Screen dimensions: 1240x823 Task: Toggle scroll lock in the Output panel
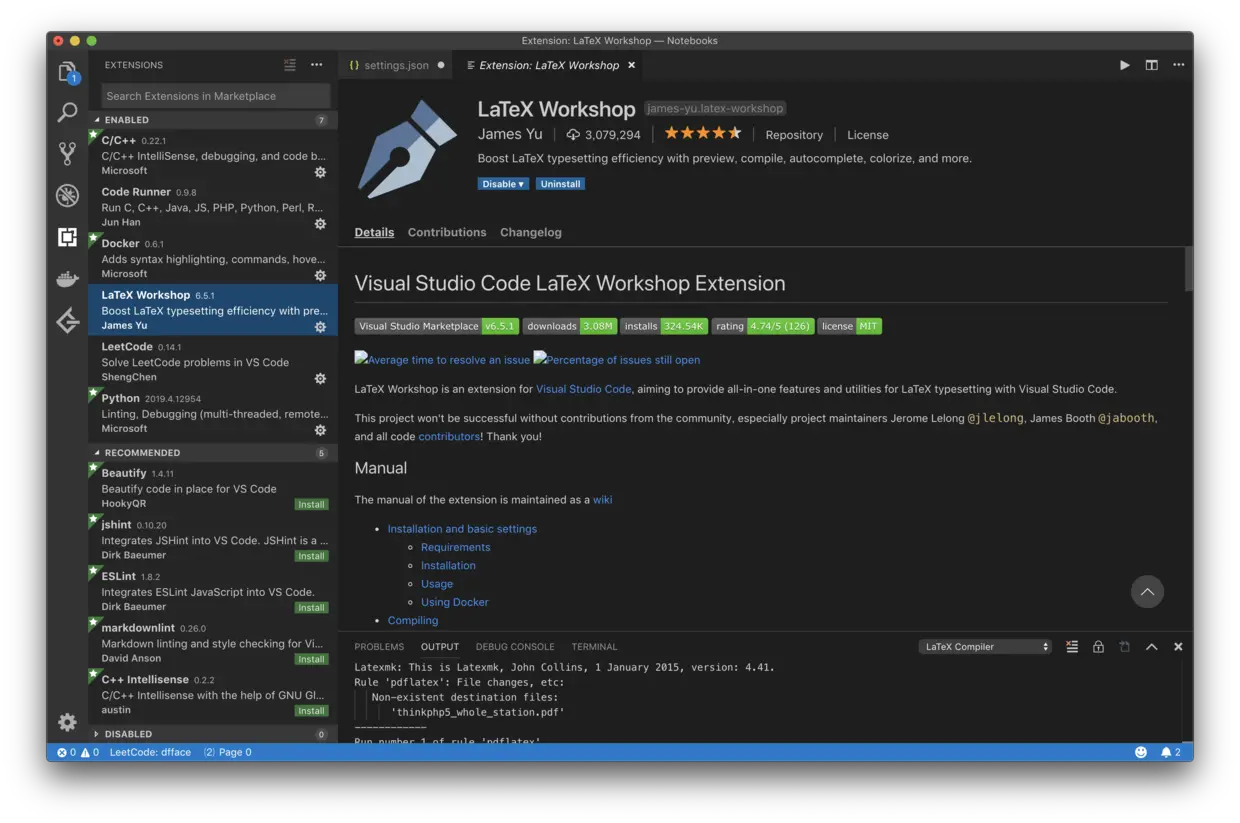pos(1098,646)
